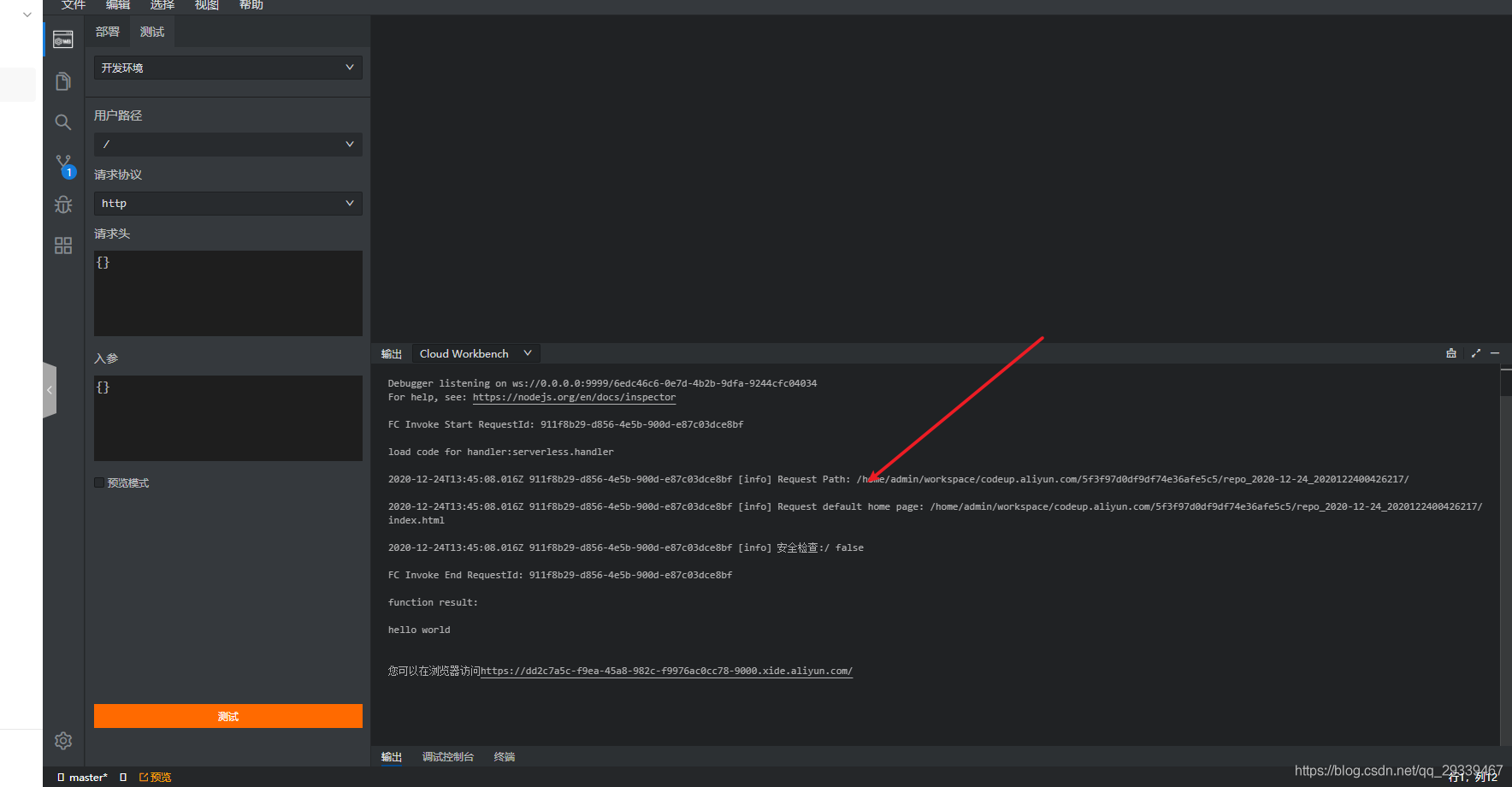Open the http protocol dropdown

(x=228, y=203)
